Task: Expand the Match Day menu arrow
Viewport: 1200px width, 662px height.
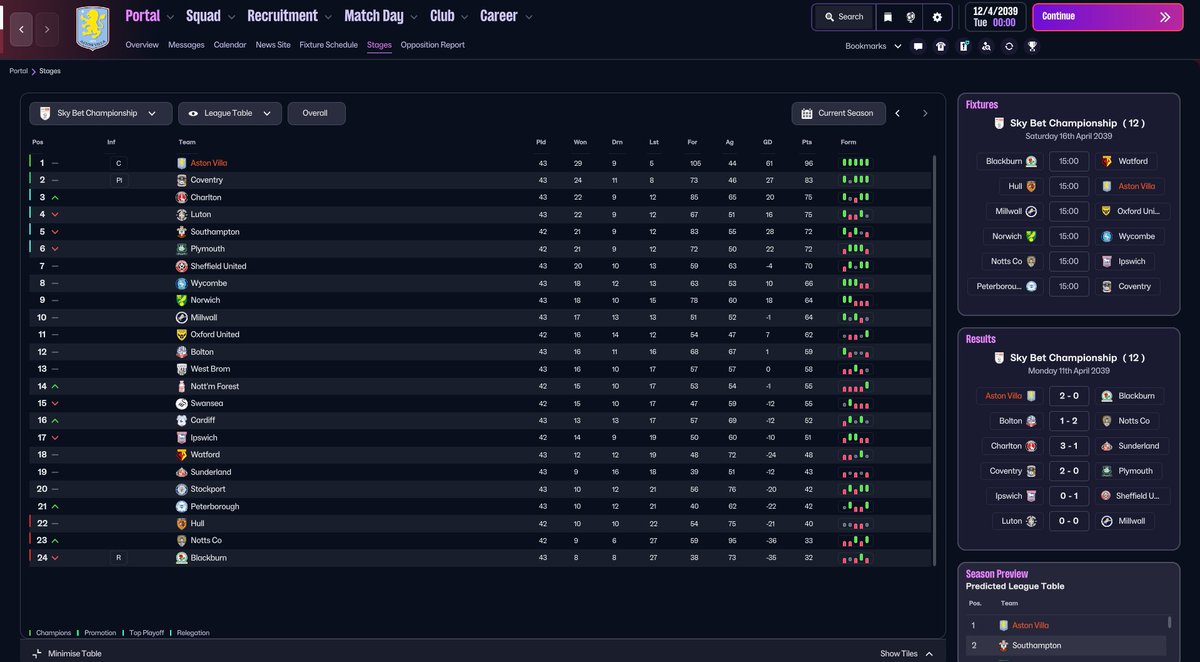Action: click(x=415, y=17)
